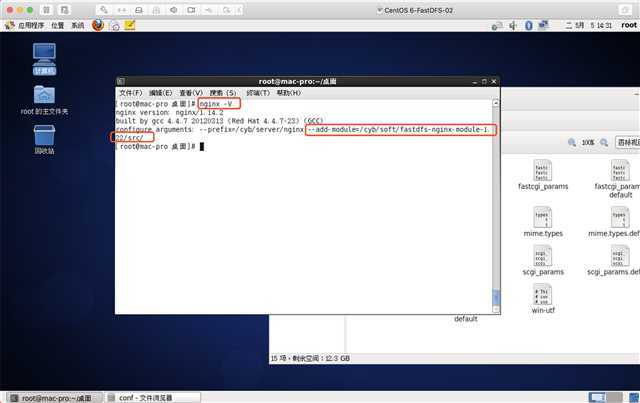
Task: Click the VM camera icon in Mac toolbar
Action: coord(191,10)
